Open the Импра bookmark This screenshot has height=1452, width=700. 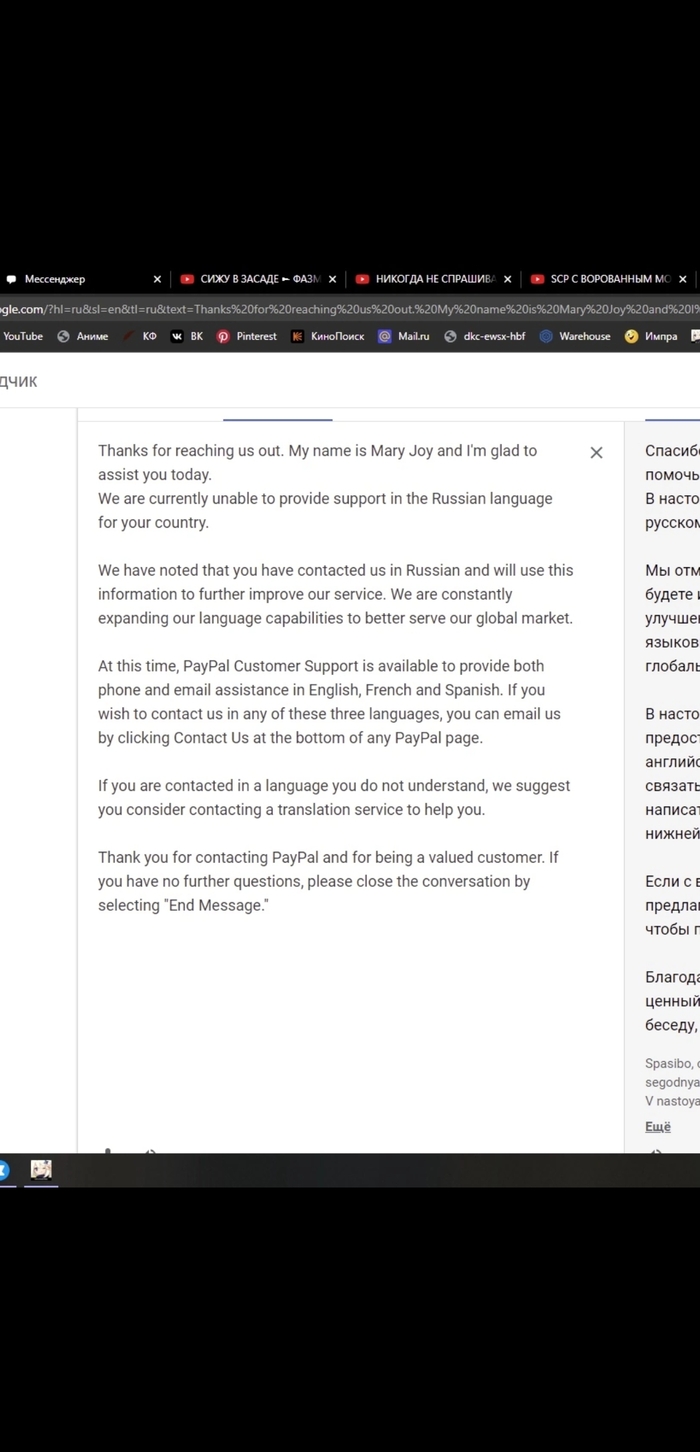651,336
